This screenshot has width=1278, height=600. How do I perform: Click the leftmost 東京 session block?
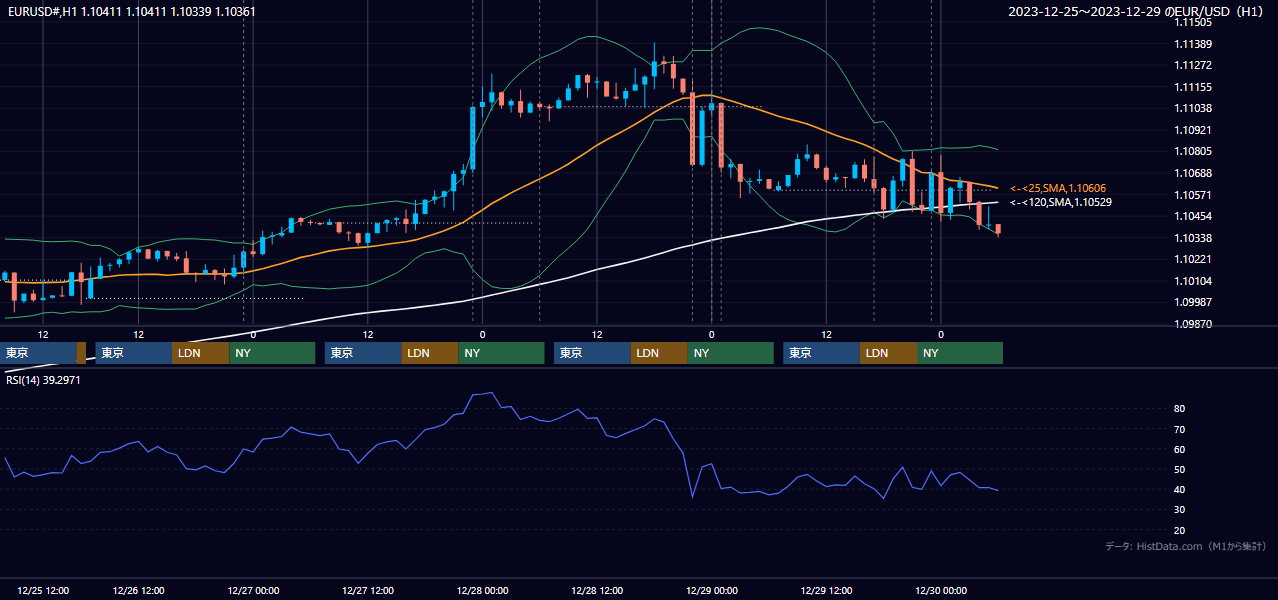pyautogui.click(x=38, y=353)
